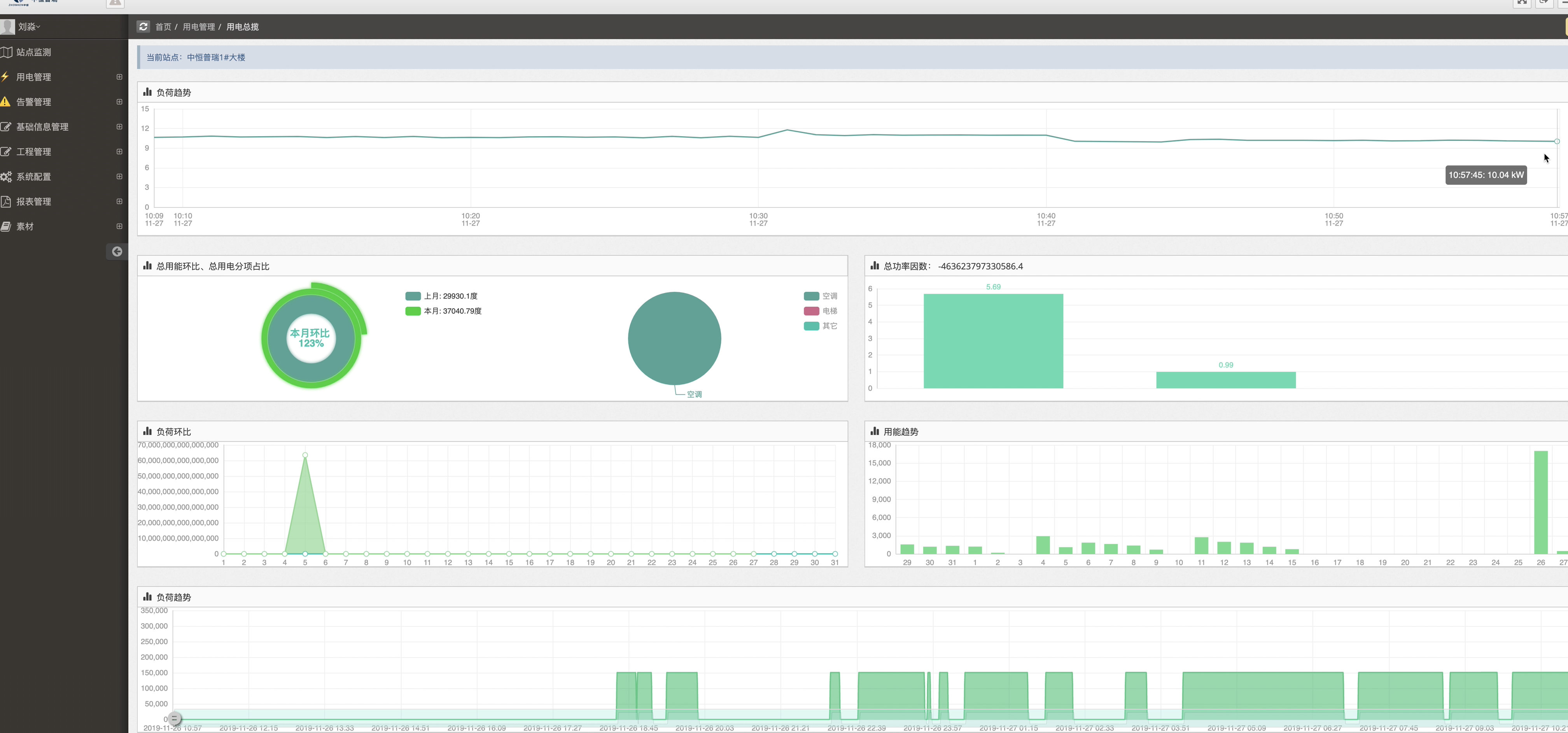Expand the 系统配置 submenu plus icon
Screen dimensions: 1568x733
point(119,177)
